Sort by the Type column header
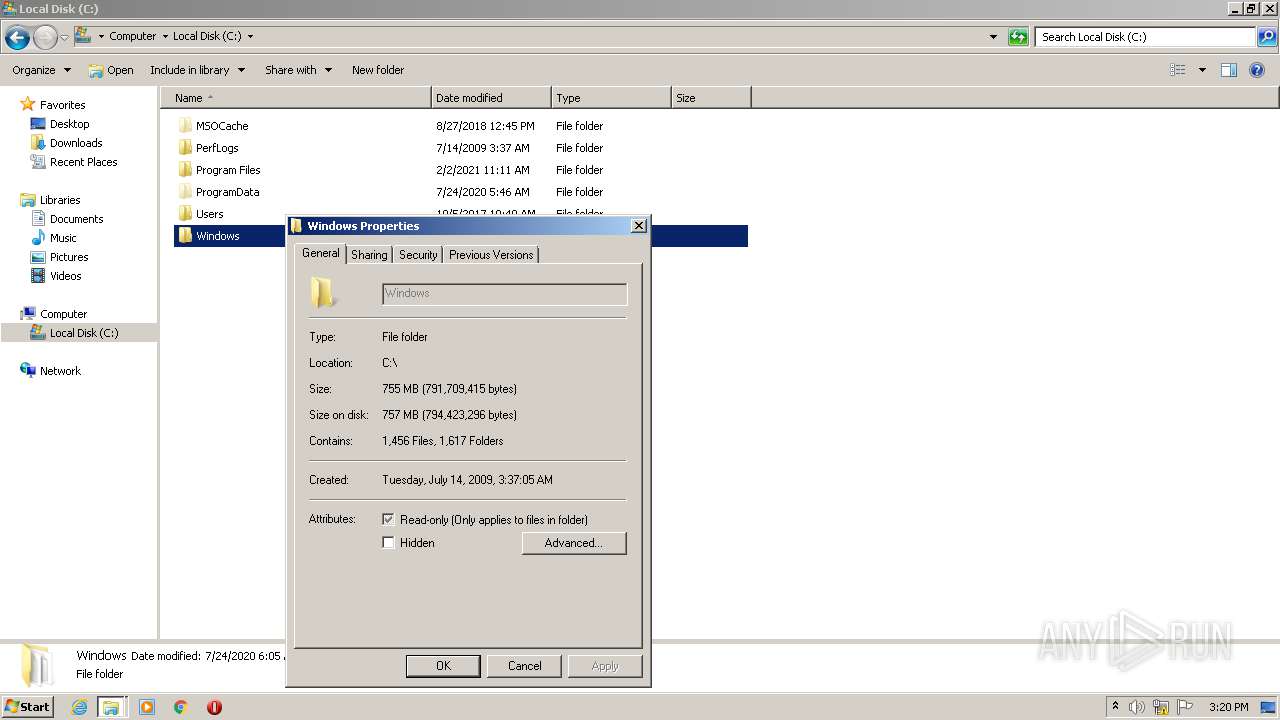This screenshot has width=1280, height=720. click(x=611, y=98)
